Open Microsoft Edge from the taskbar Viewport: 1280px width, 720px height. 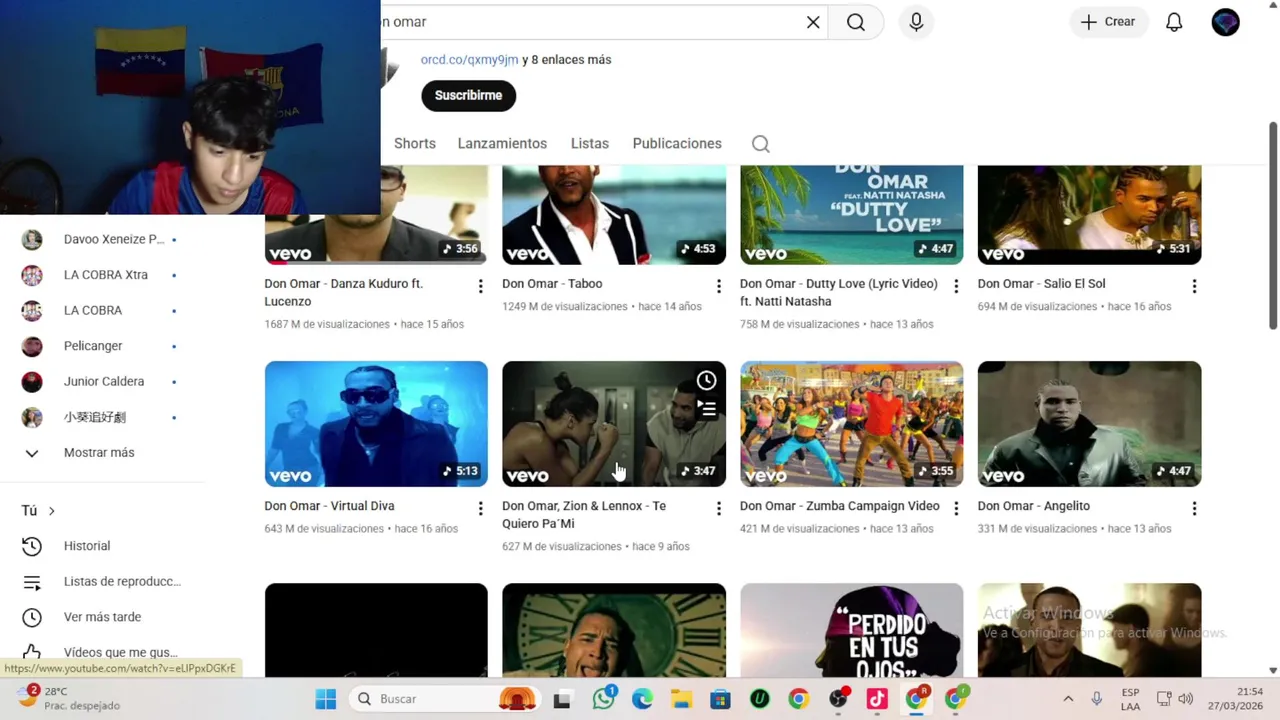[x=642, y=699]
